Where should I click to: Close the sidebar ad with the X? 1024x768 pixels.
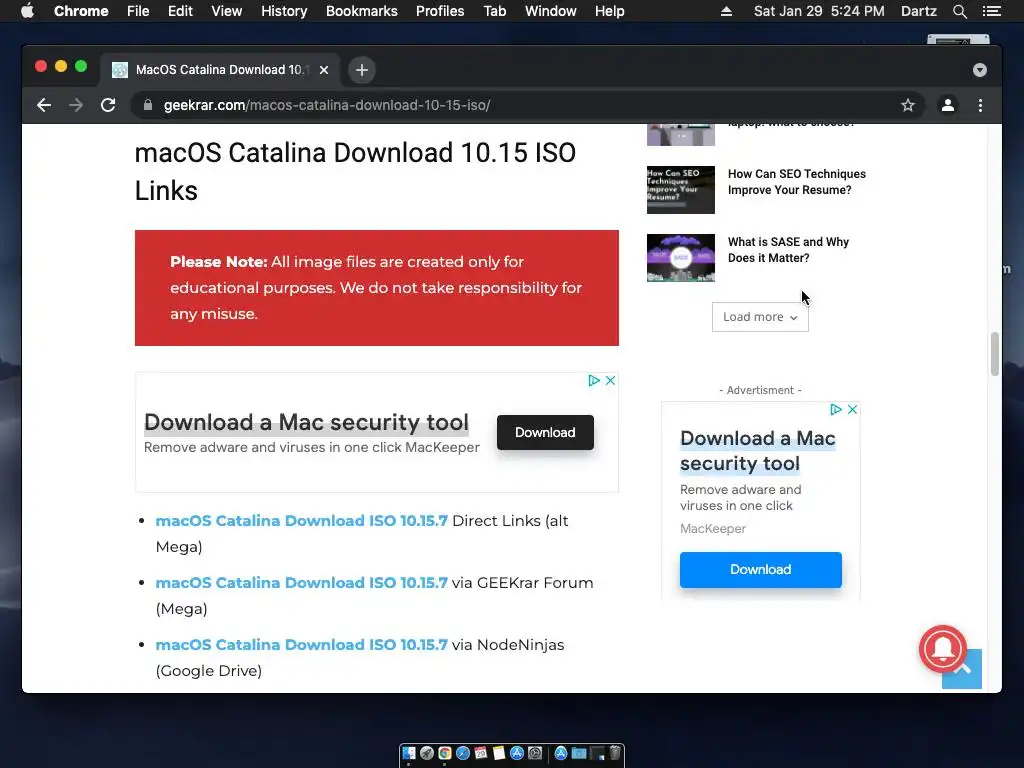852,409
